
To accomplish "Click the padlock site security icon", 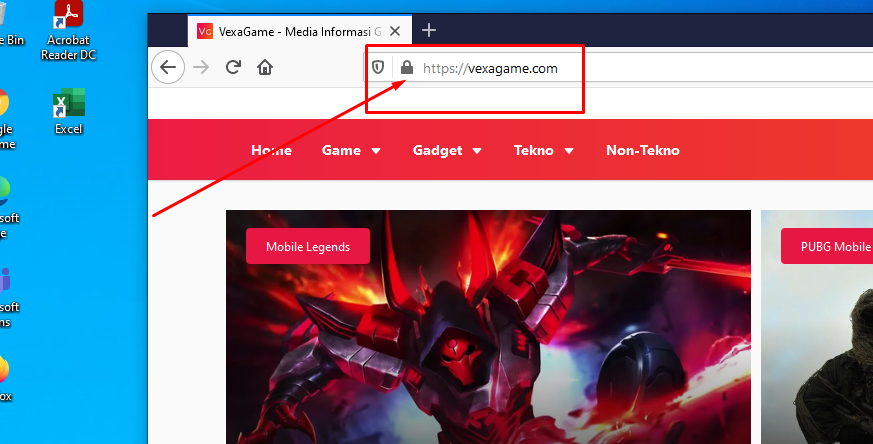I will point(406,68).
